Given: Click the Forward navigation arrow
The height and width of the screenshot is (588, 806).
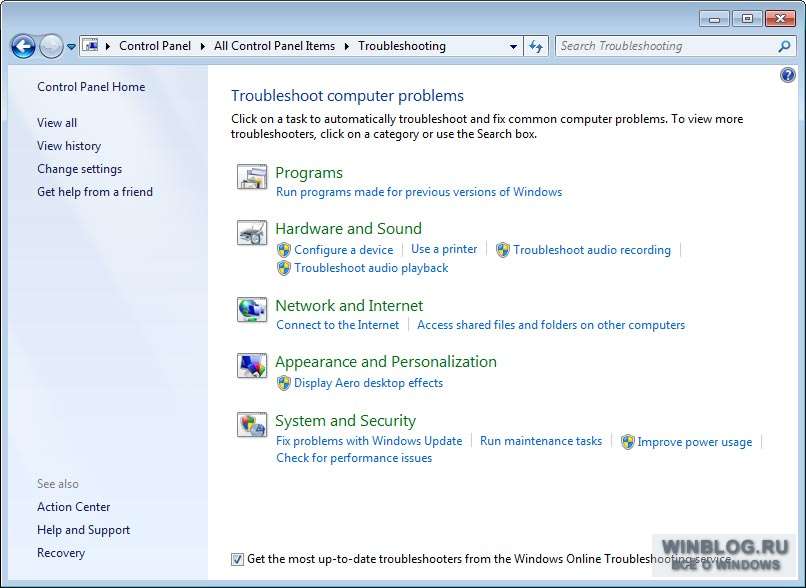Looking at the screenshot, I should 51,47.
